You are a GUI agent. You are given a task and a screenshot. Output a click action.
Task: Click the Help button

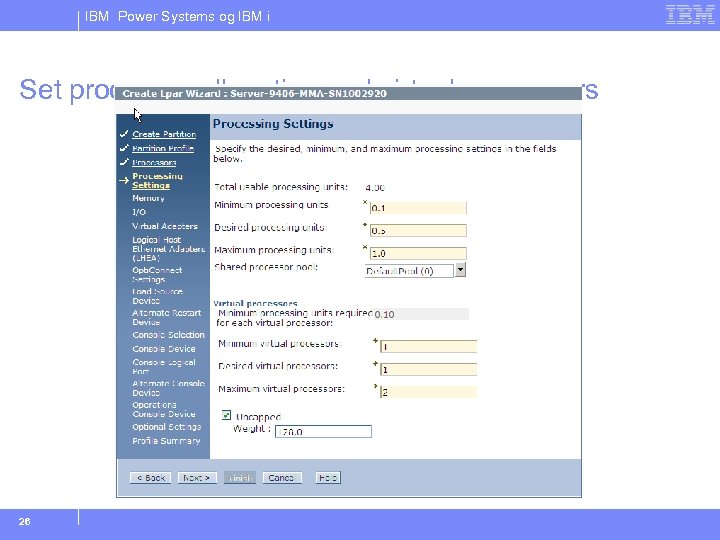point(328,478)
